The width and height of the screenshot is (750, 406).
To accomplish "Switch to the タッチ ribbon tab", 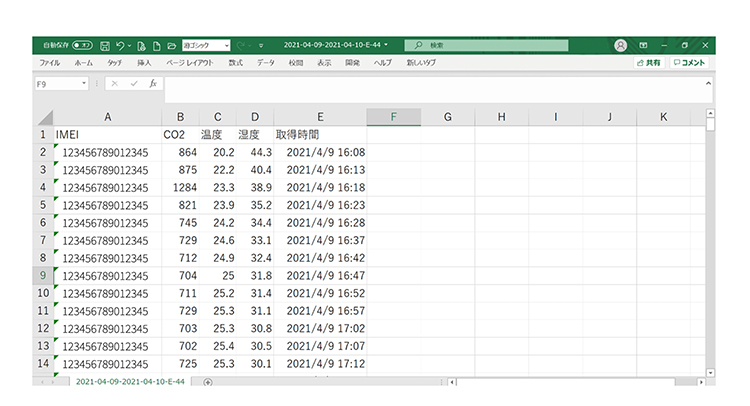I will [114, 63].
